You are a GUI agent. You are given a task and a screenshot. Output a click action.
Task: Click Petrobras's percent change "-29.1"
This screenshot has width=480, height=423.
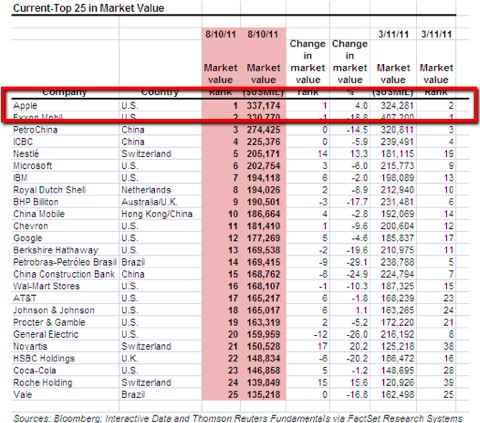point(357,262)
